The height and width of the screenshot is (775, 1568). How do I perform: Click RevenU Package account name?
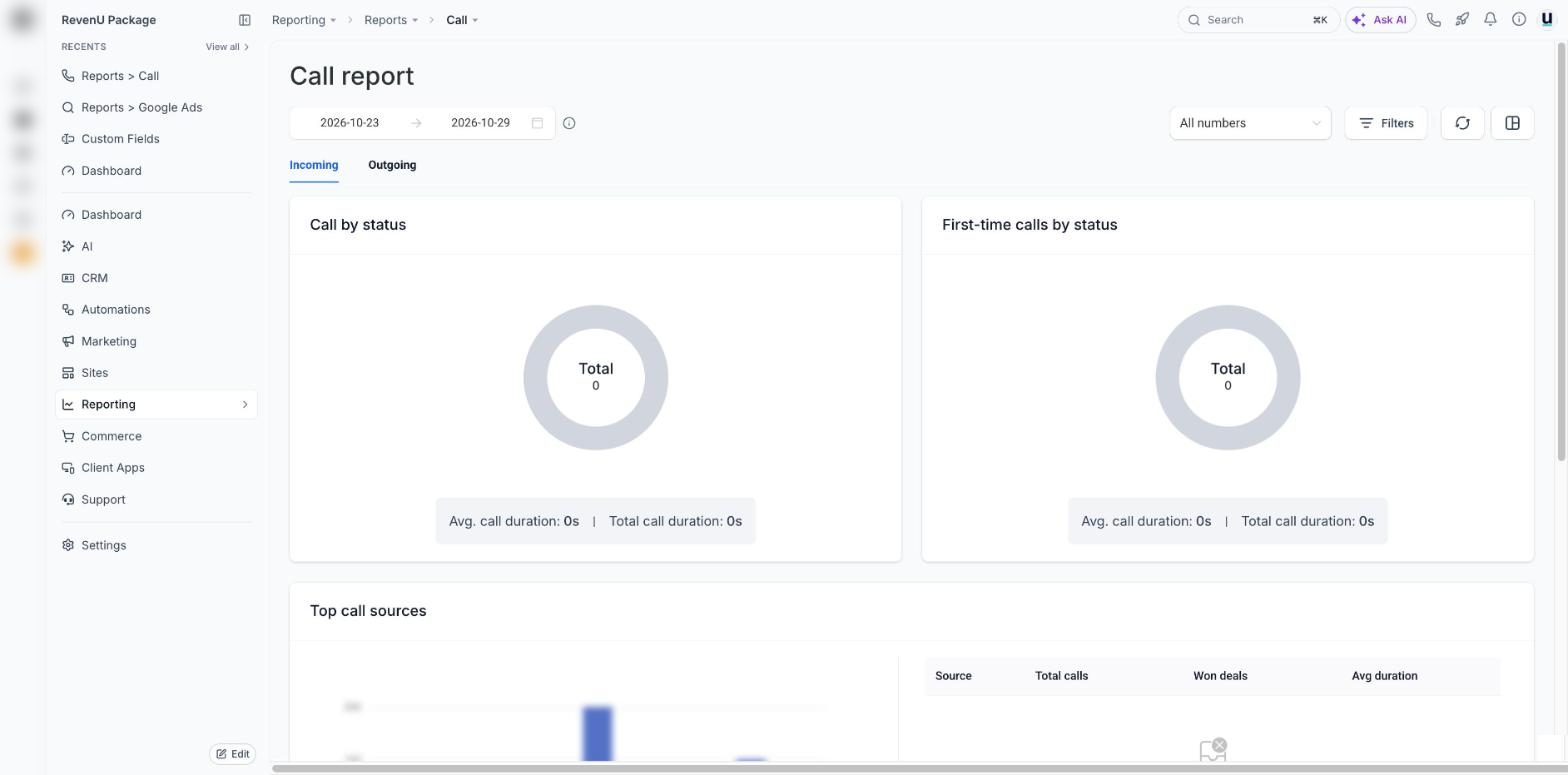[x=108, y=20]
